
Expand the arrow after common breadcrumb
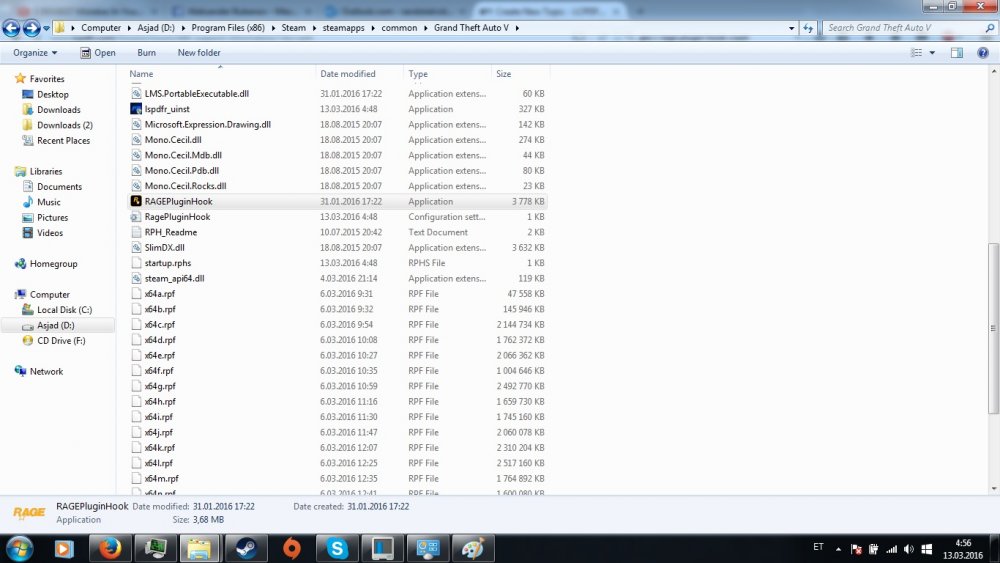[425, 28]
